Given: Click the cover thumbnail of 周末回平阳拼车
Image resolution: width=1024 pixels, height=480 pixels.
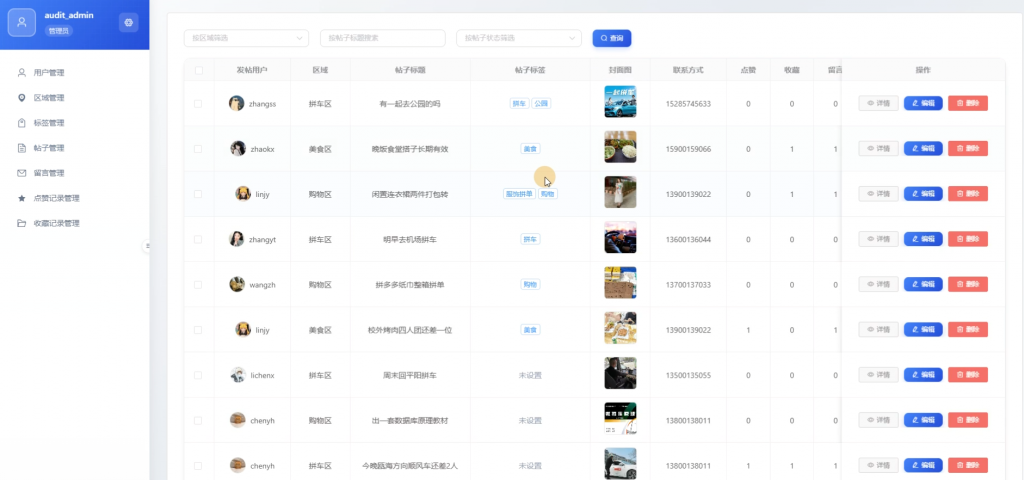Looking at the screenshot, I should point(620,373).
